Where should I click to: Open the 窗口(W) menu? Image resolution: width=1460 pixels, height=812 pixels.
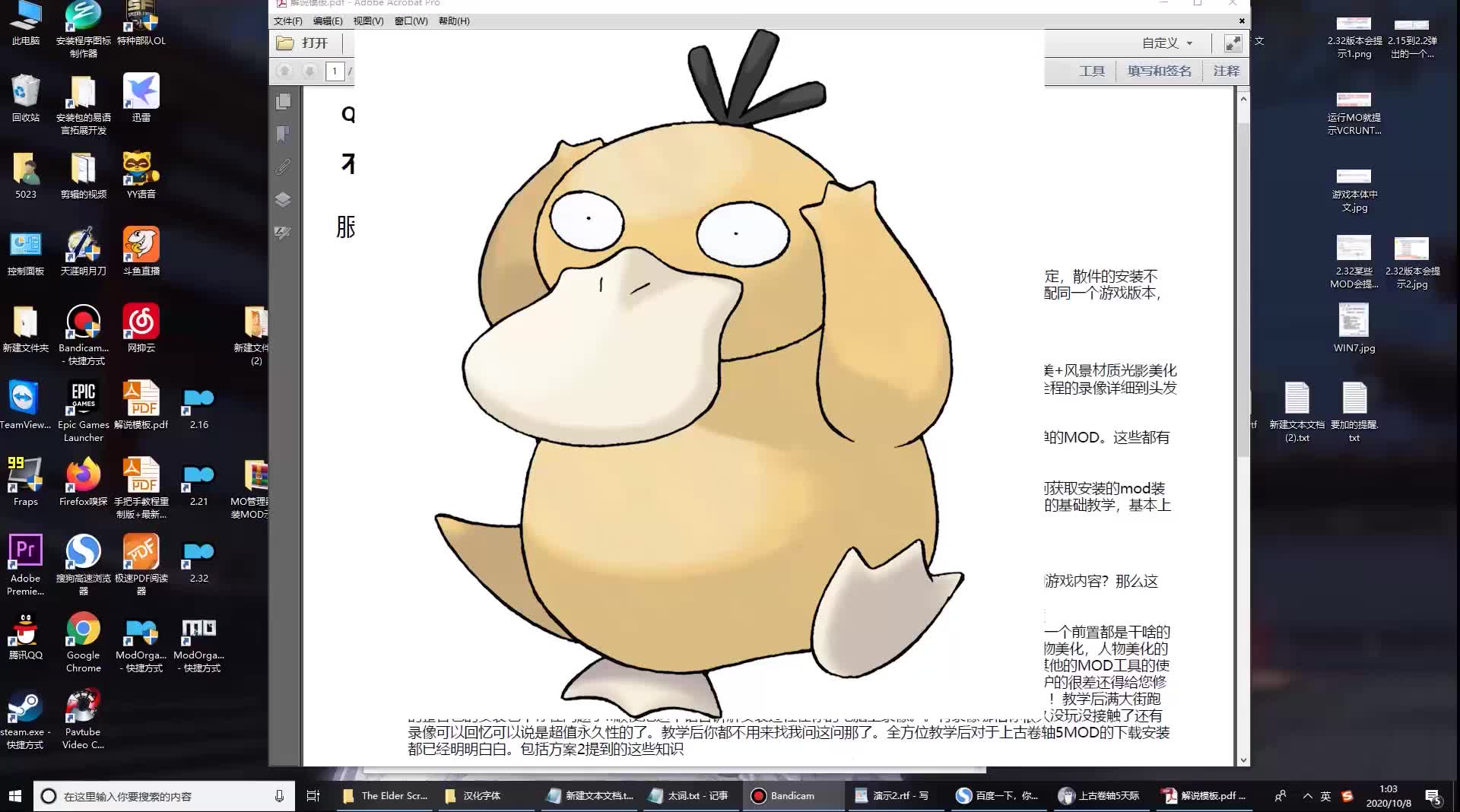point(411,21)
